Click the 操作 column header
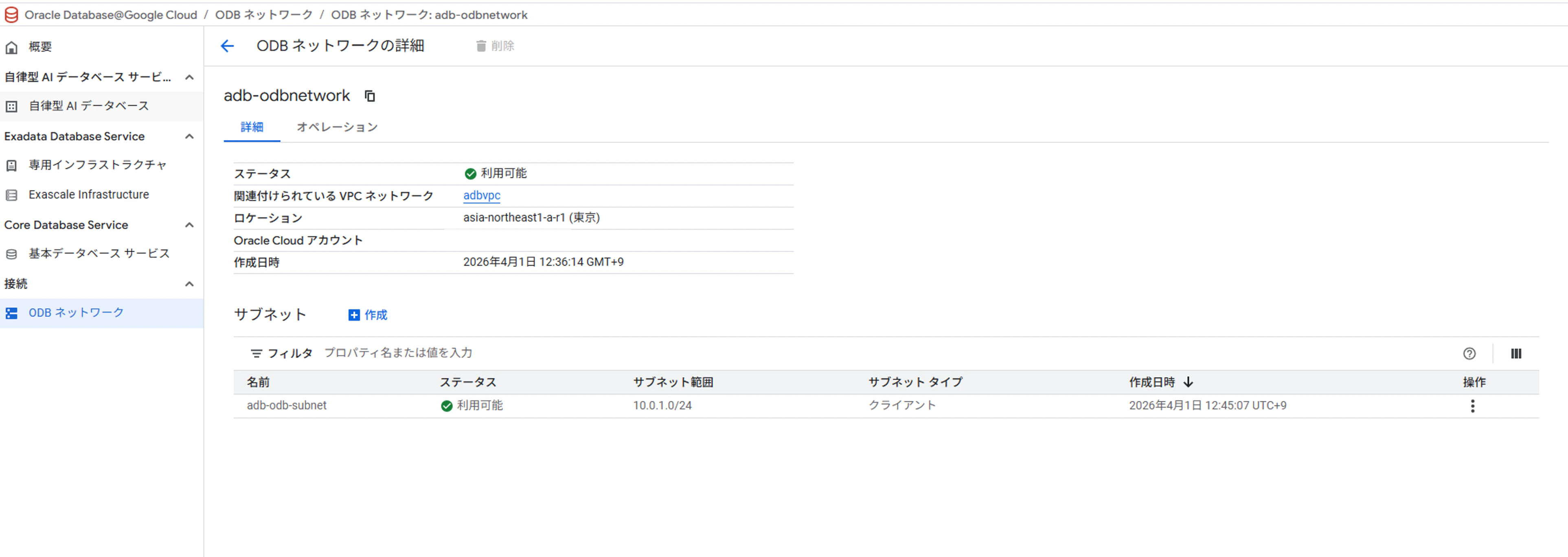Screen dimensions: 1568x557 1474,382
